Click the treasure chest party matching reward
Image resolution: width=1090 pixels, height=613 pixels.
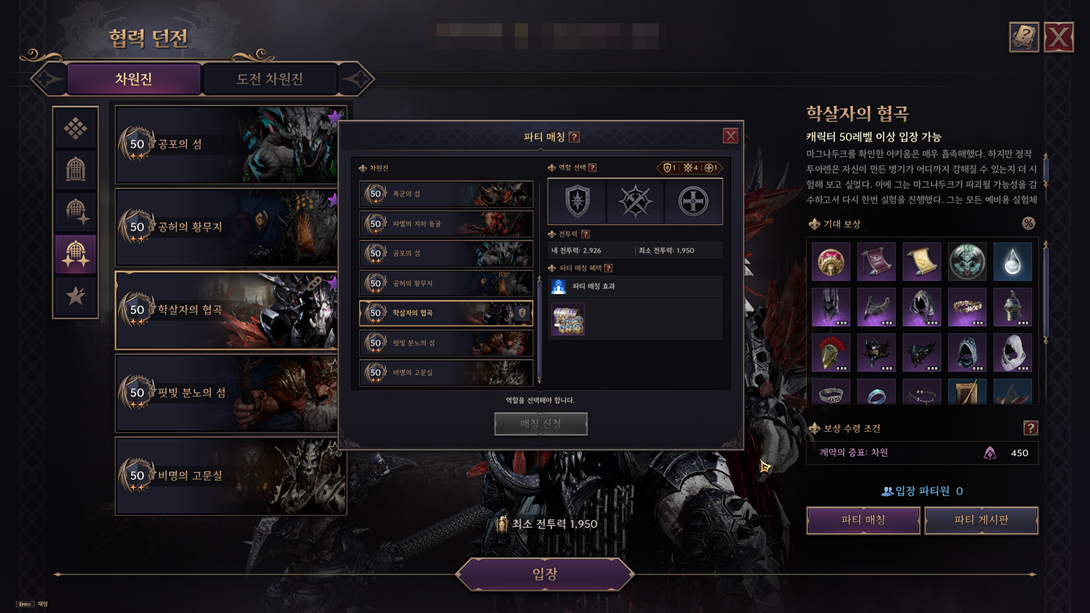pos(568,320)
